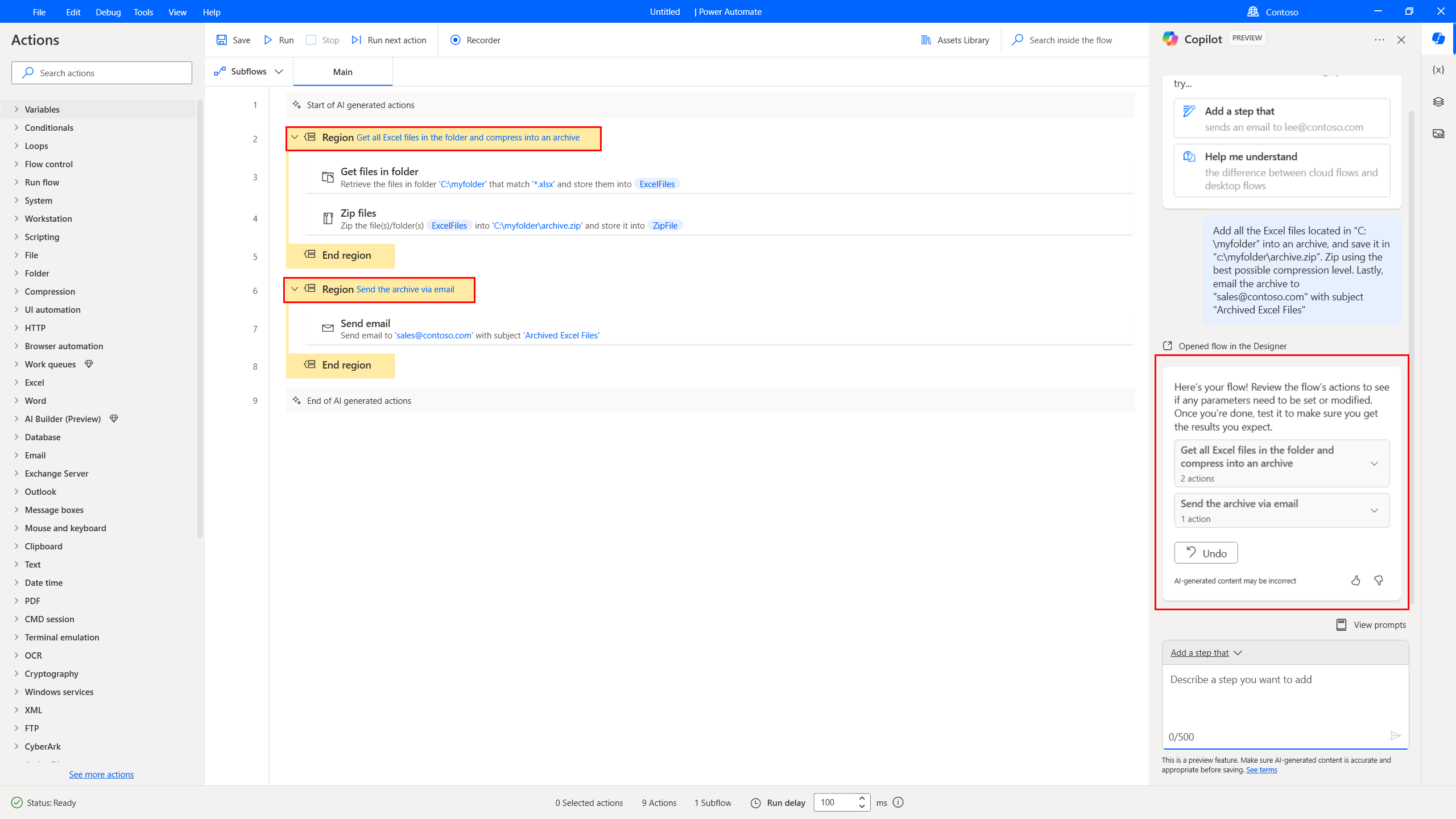
Task: Expand the 'Get all Excel files in the folder' Copilot section
Action: (1375, 463)
